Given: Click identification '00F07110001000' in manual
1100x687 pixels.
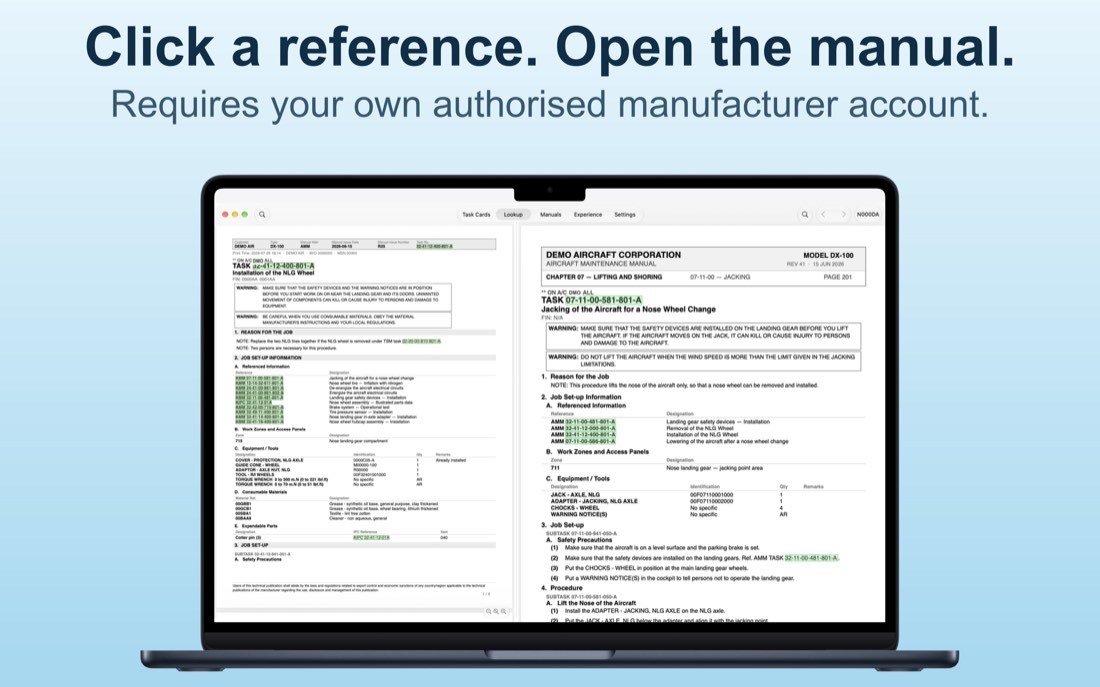Looking at the screenshot, I should click(711, 495).
